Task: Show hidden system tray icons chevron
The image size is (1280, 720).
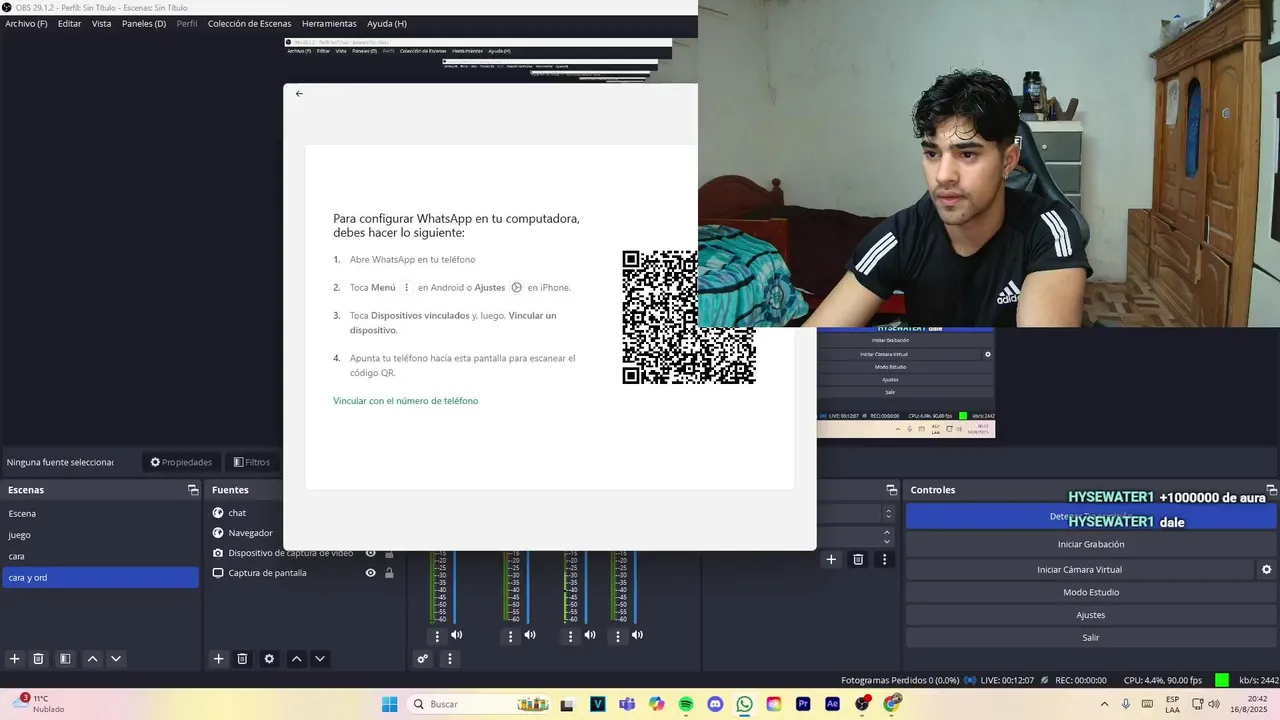Action: tap(1104, 704)
